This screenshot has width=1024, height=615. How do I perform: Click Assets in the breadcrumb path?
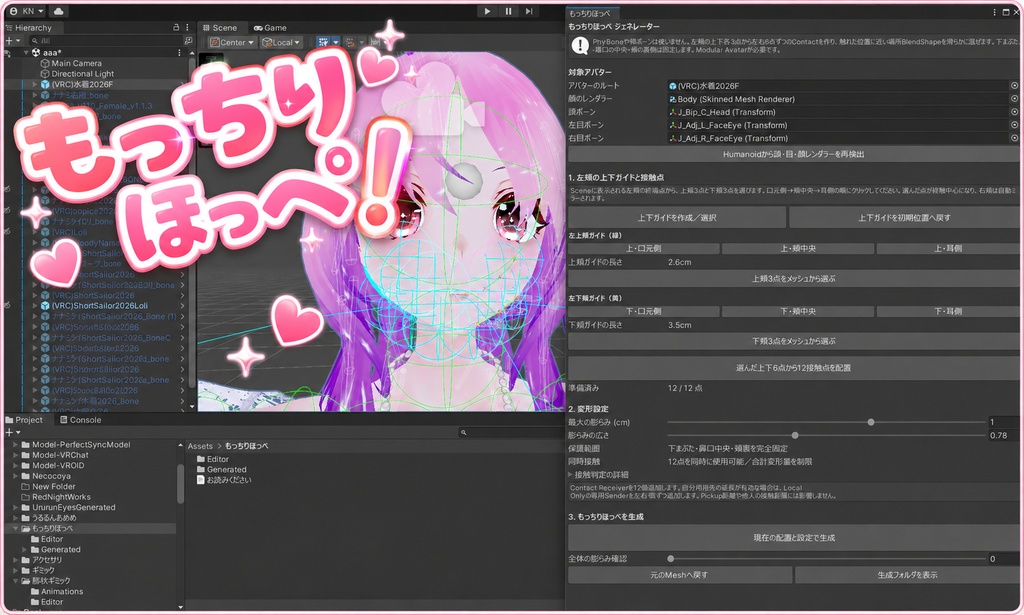pos(200,446)
